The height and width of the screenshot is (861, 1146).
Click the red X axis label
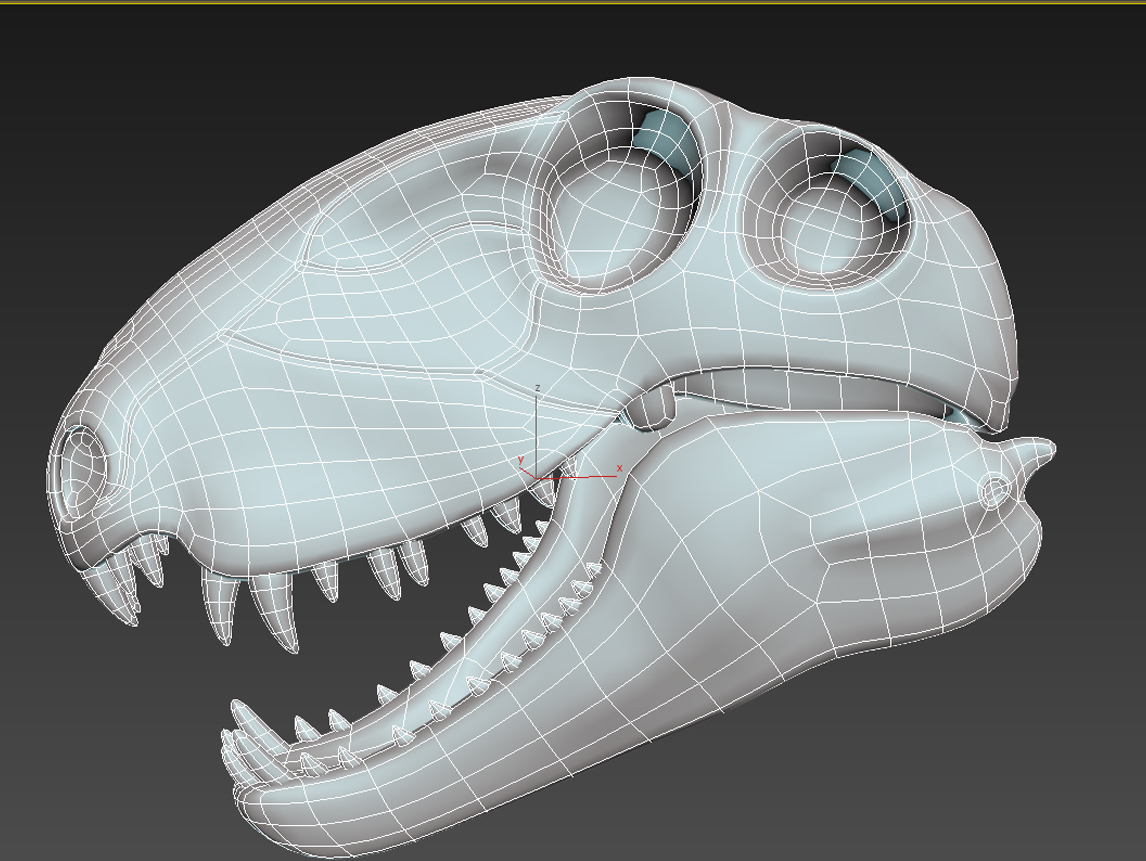(x=619, y=468)
